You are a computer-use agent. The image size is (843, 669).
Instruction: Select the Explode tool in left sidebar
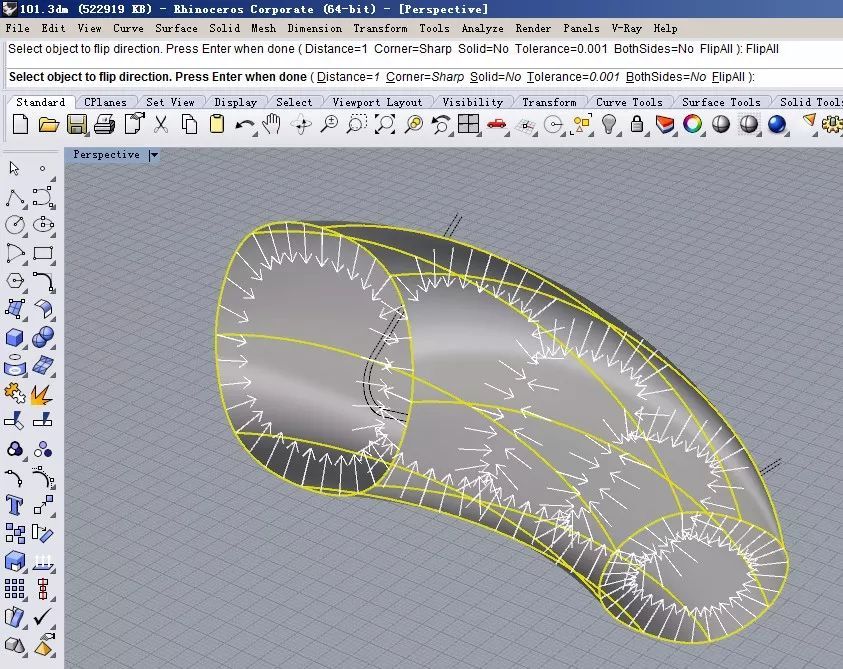pyautogui.click(x=42, y=394)
